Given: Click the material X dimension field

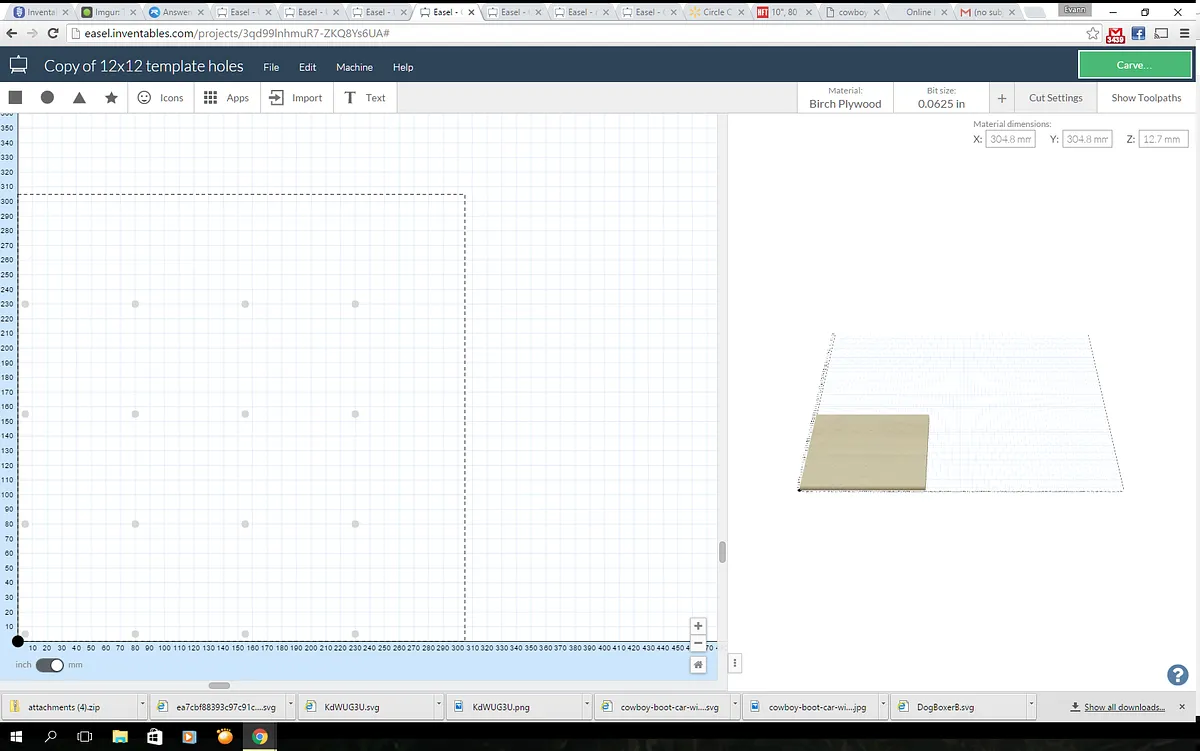Looking at the screenshot, I should [1010, 139].
